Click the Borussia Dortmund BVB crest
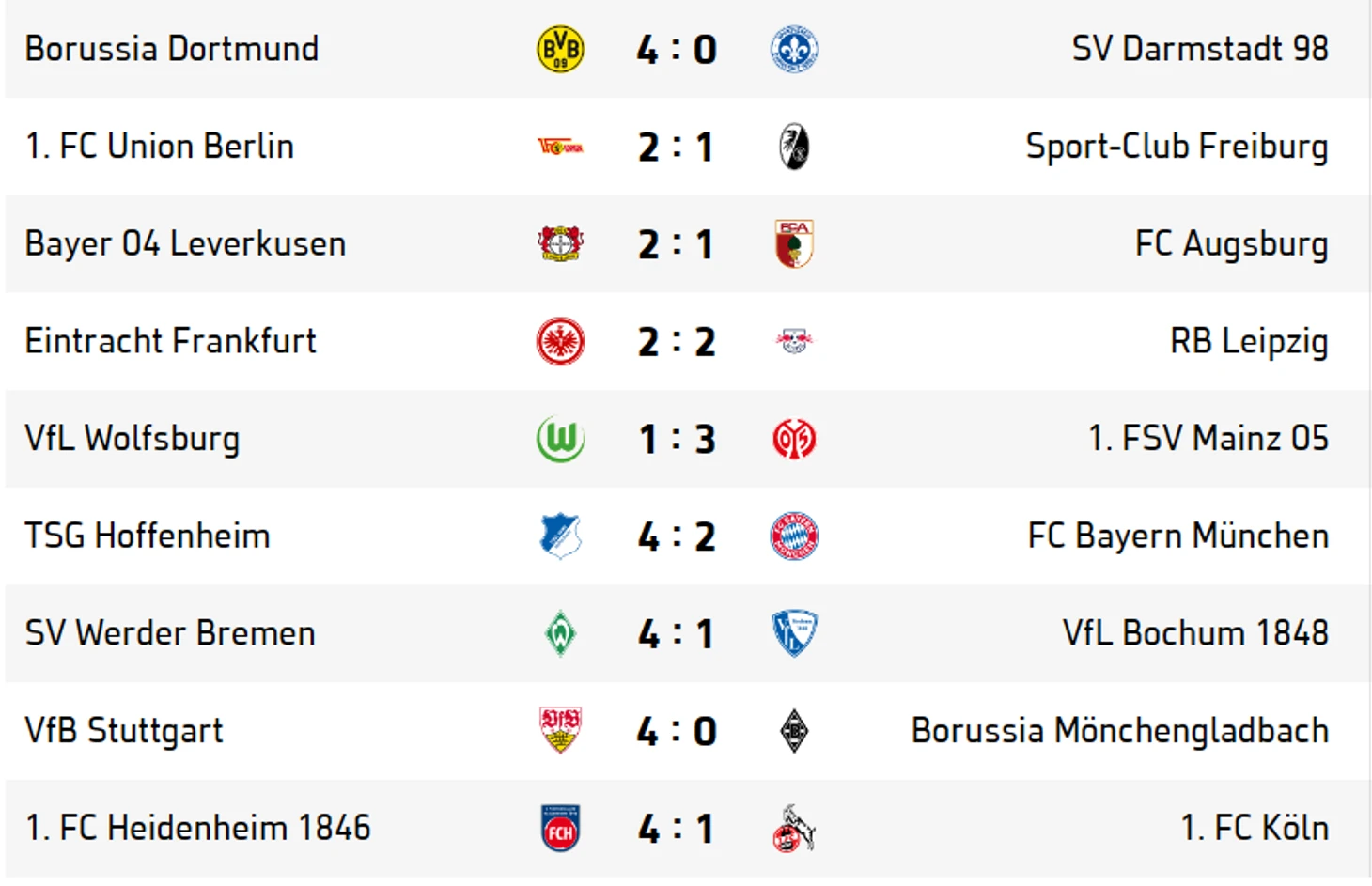This screenshot has height=886, width=1372. click(x=560, y=49)
